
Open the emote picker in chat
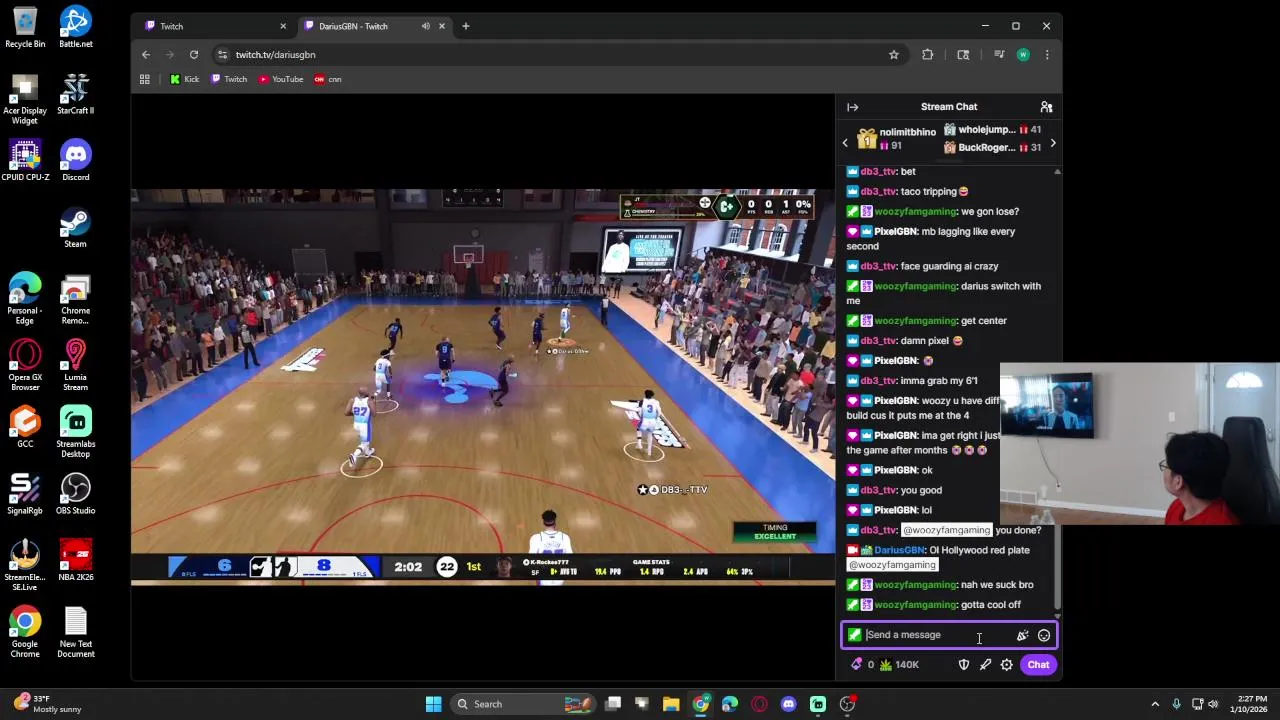(1044, 635)
